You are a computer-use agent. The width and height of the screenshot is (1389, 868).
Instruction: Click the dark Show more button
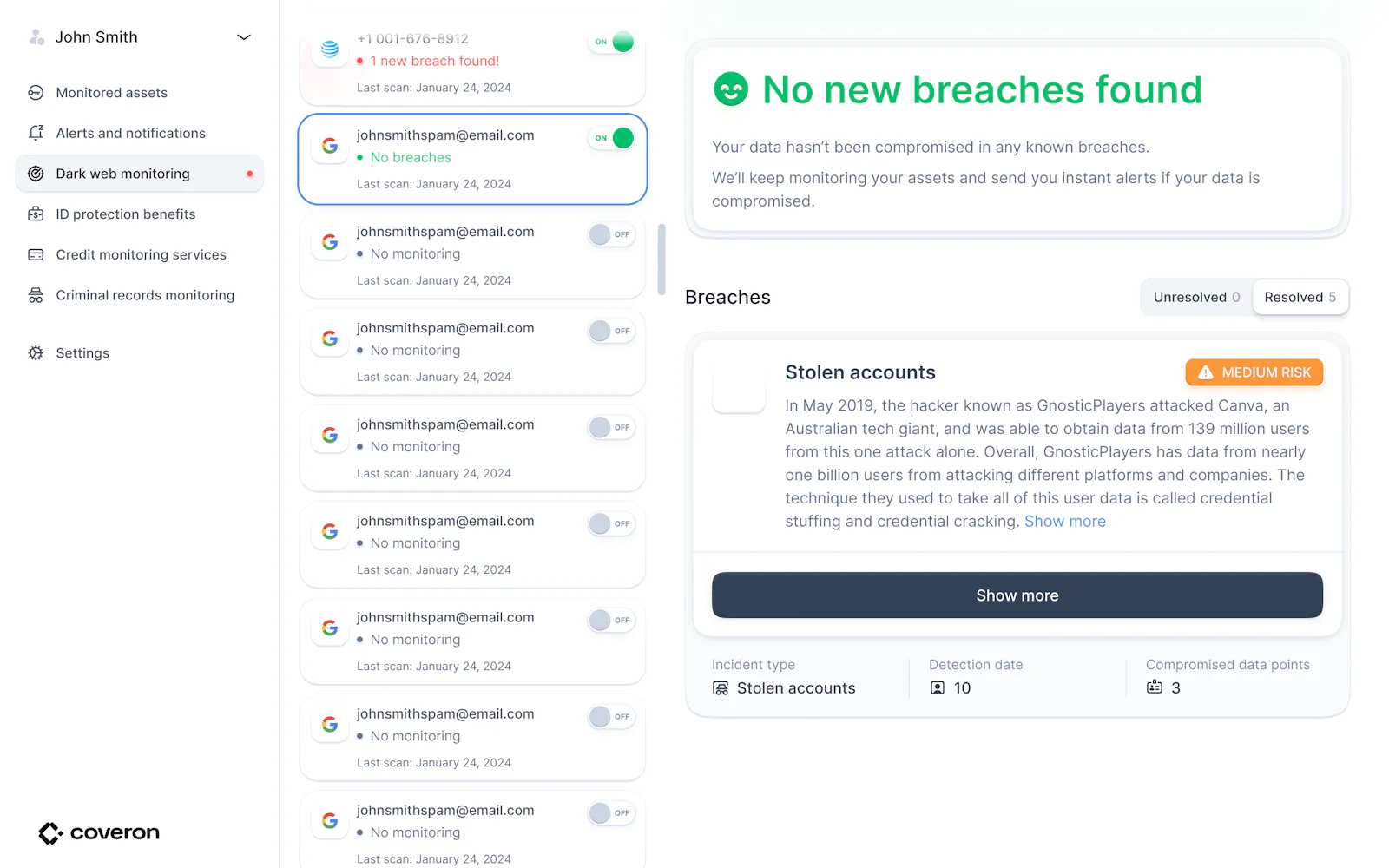[1017, 595]
